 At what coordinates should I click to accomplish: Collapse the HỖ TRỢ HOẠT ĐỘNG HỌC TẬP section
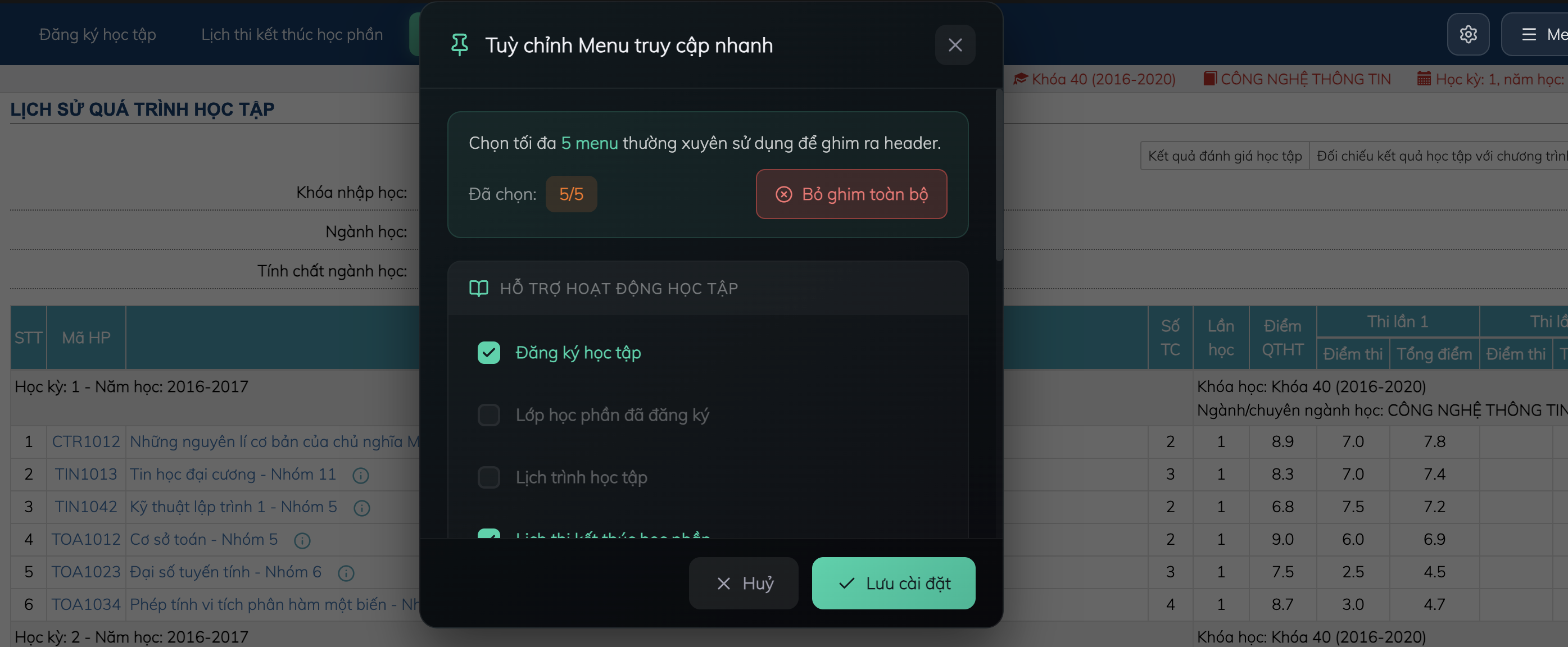pos(618,288)
